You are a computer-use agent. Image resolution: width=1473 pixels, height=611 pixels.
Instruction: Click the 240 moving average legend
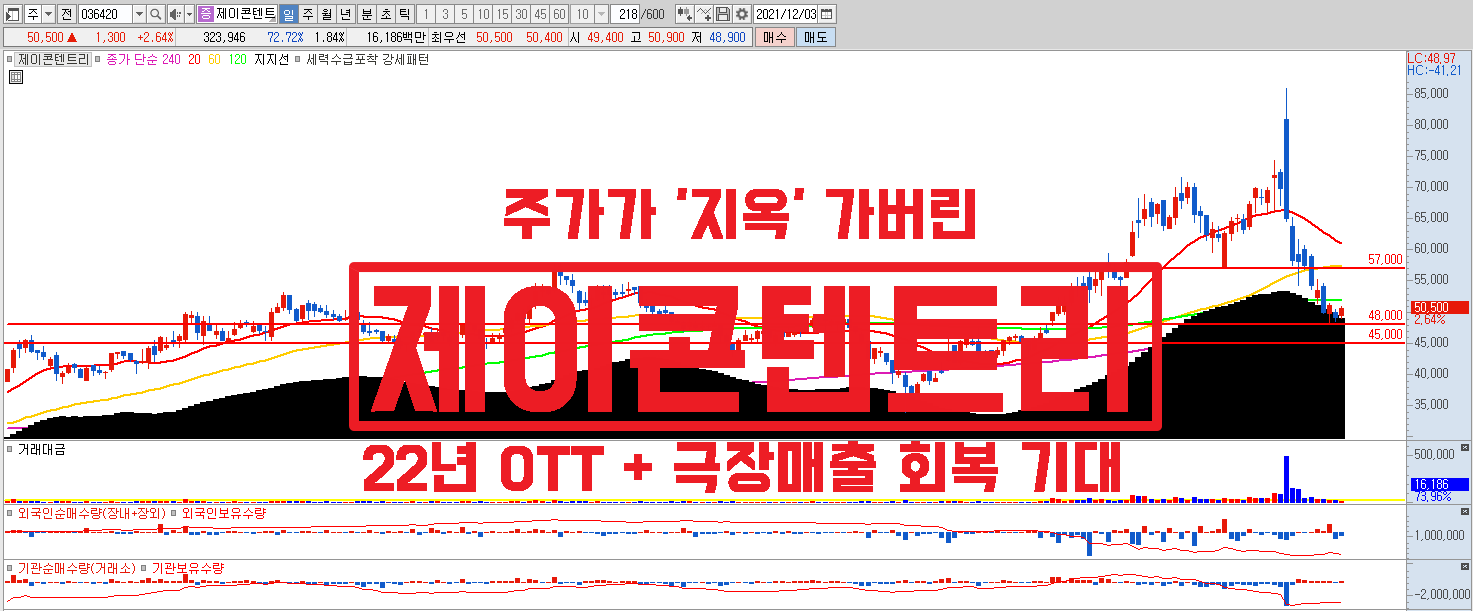click(171, 59)
